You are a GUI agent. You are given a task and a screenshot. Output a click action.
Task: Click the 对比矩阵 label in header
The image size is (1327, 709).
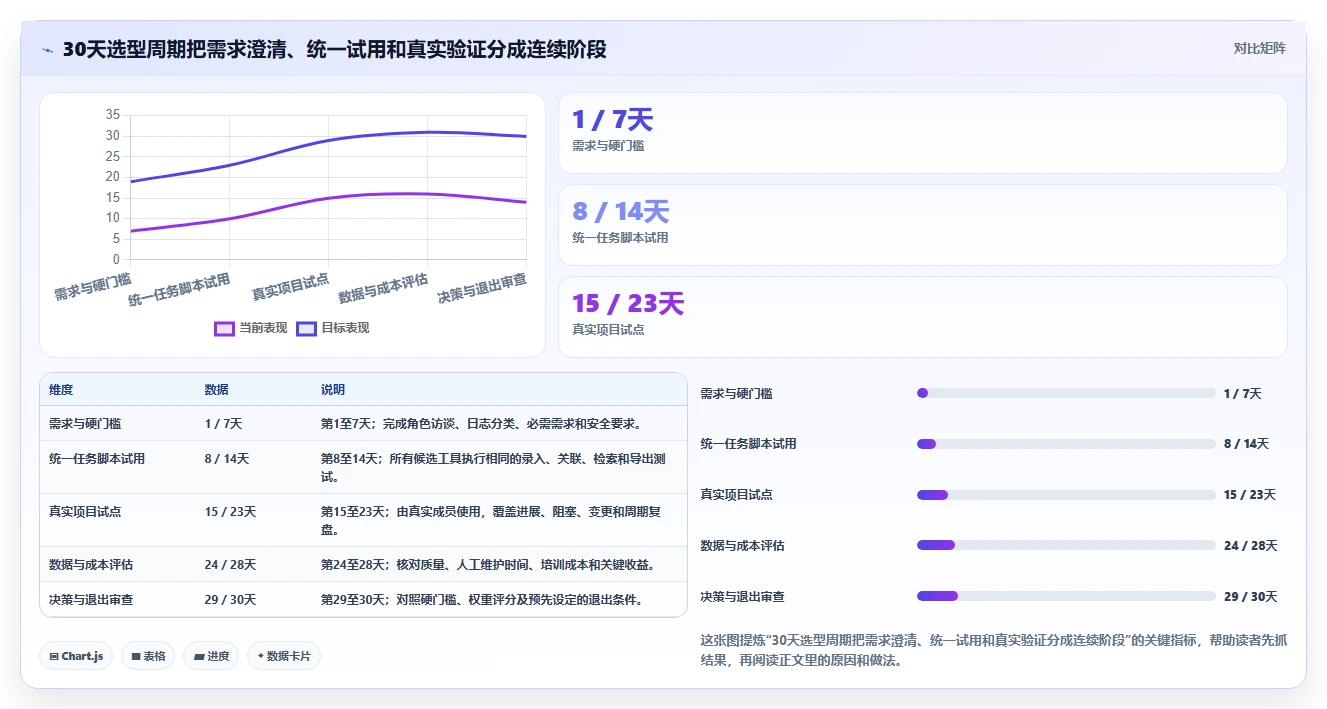pos(1259,48)
